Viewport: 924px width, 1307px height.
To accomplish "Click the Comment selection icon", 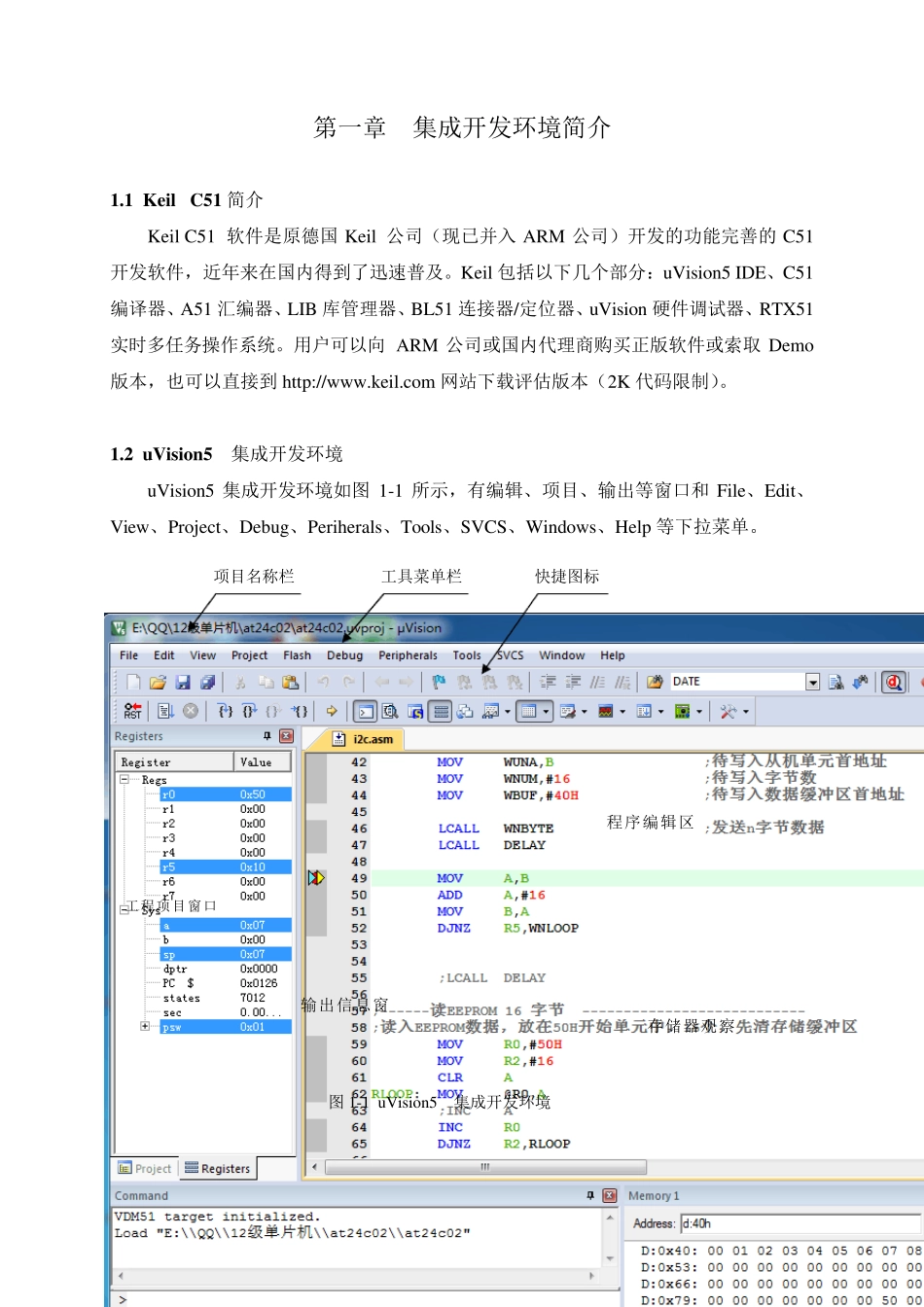I will [599, 682].
